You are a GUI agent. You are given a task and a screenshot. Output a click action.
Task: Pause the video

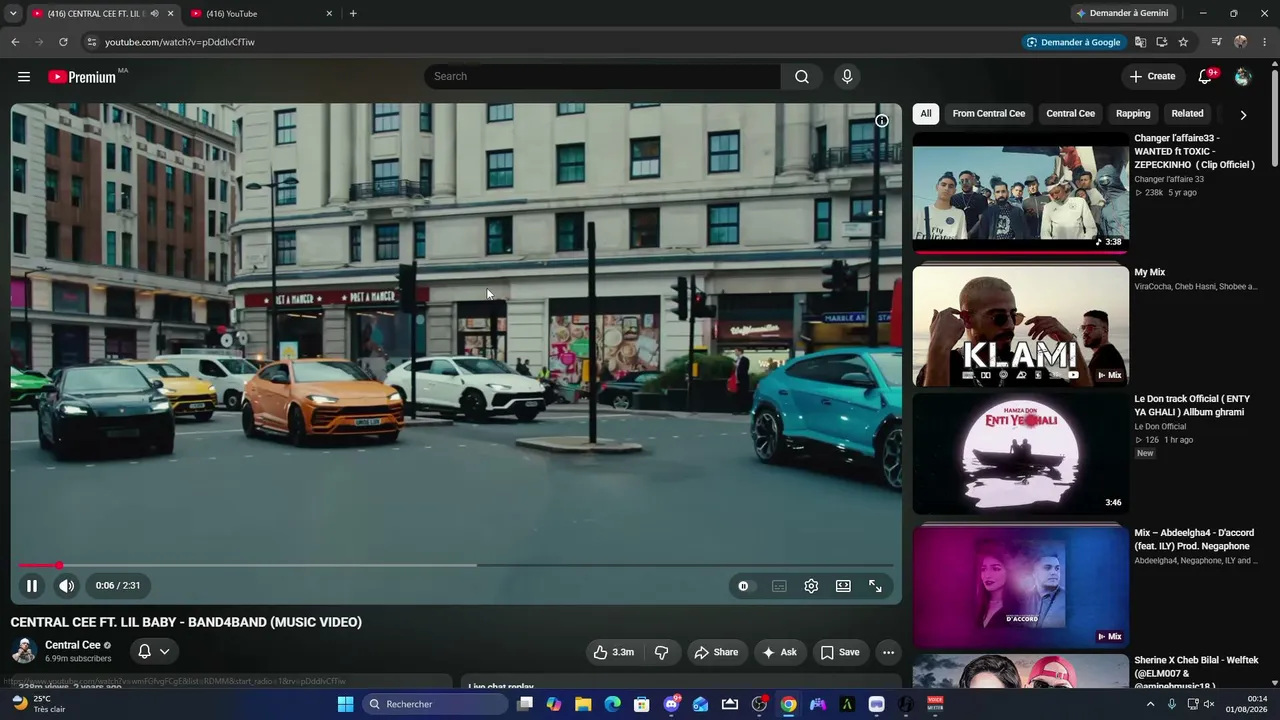[32, 586]
